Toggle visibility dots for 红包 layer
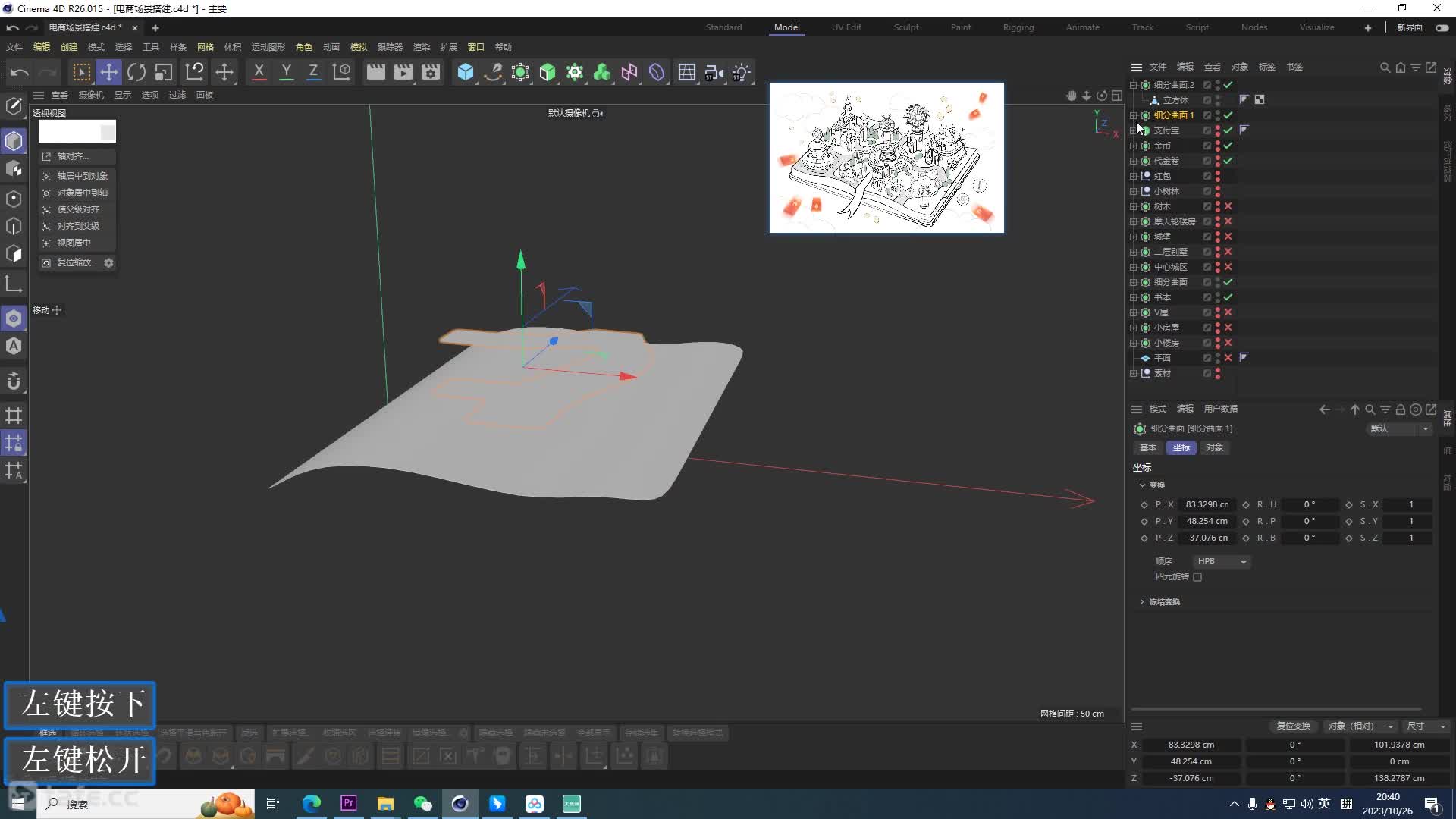Screen dimensions: 1456x819 coord(1218,176)
